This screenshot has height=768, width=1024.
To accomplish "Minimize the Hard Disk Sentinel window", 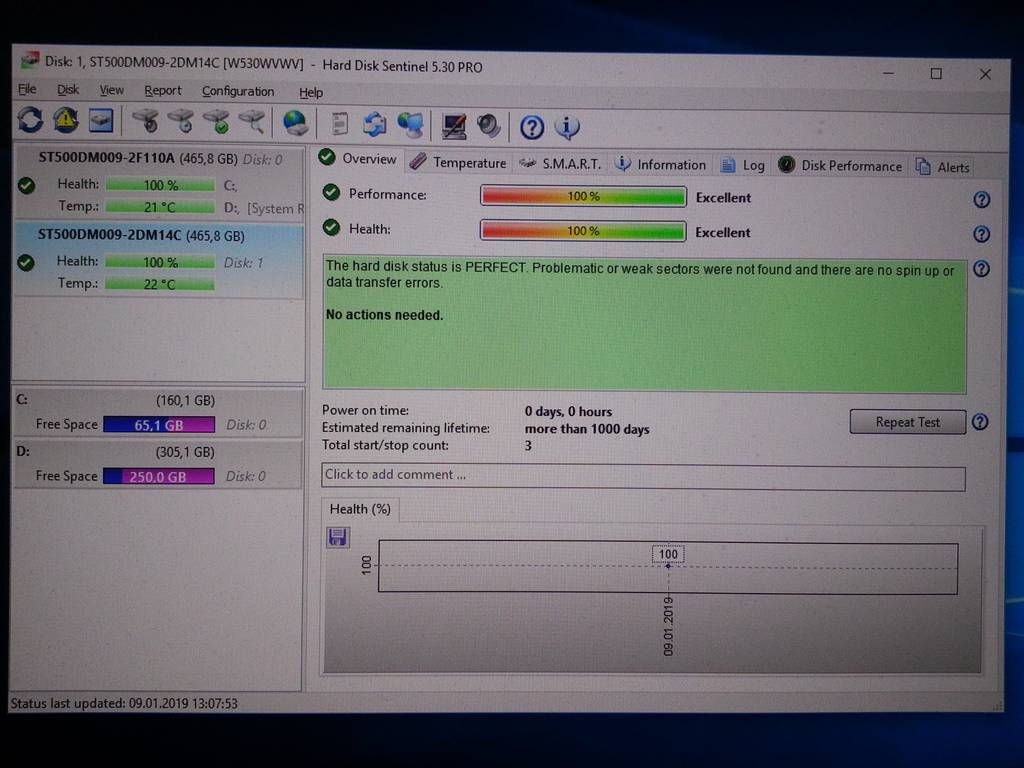I will tap(888, 73).
